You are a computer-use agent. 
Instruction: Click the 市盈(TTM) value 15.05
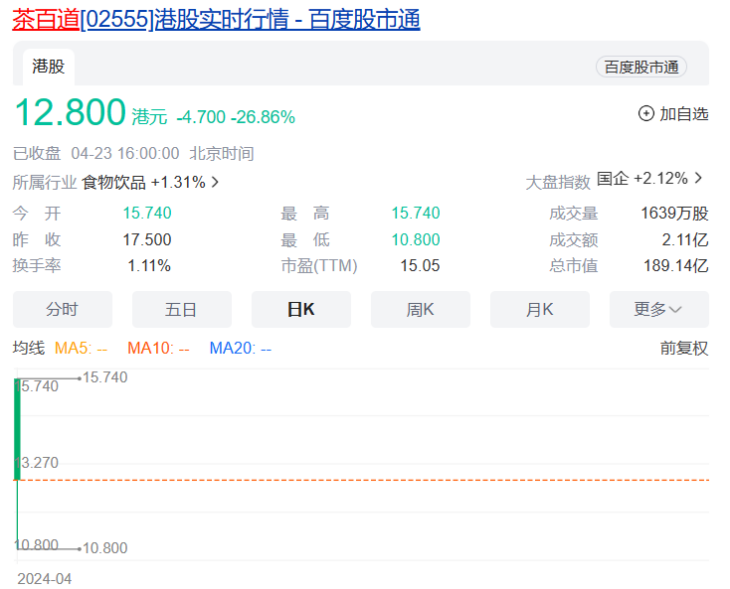click(x=420, y=266)
